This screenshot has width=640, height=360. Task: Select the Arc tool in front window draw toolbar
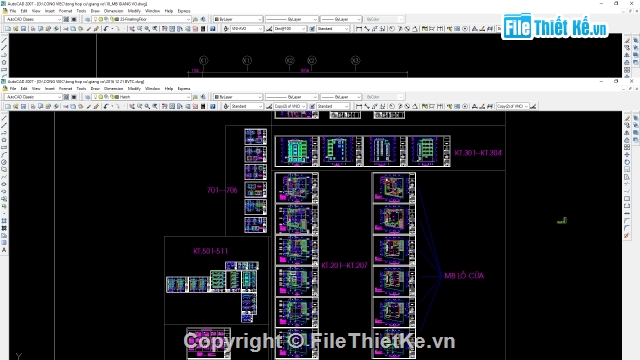4,155
